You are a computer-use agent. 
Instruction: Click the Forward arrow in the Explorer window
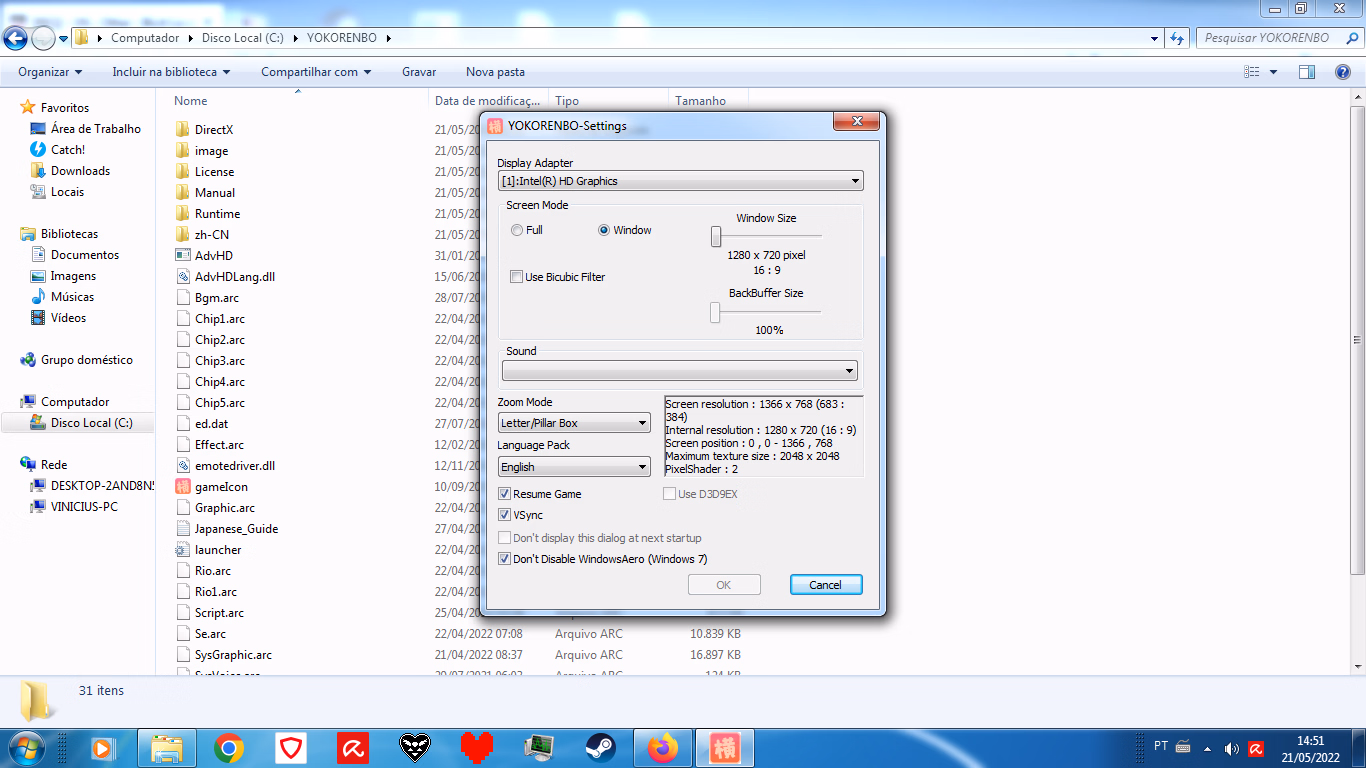43,38
